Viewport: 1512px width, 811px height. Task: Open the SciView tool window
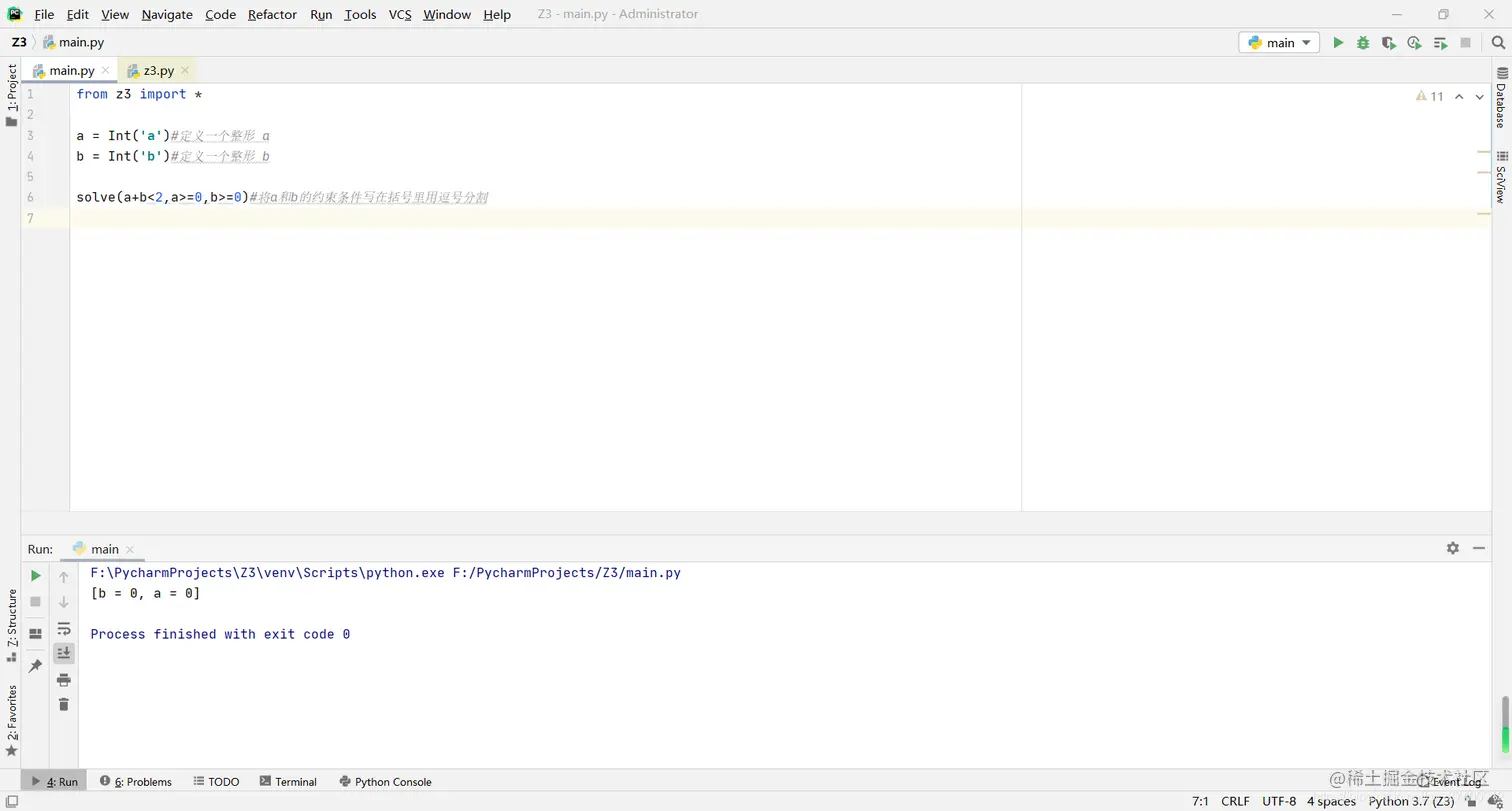(x=1501, y=177)
